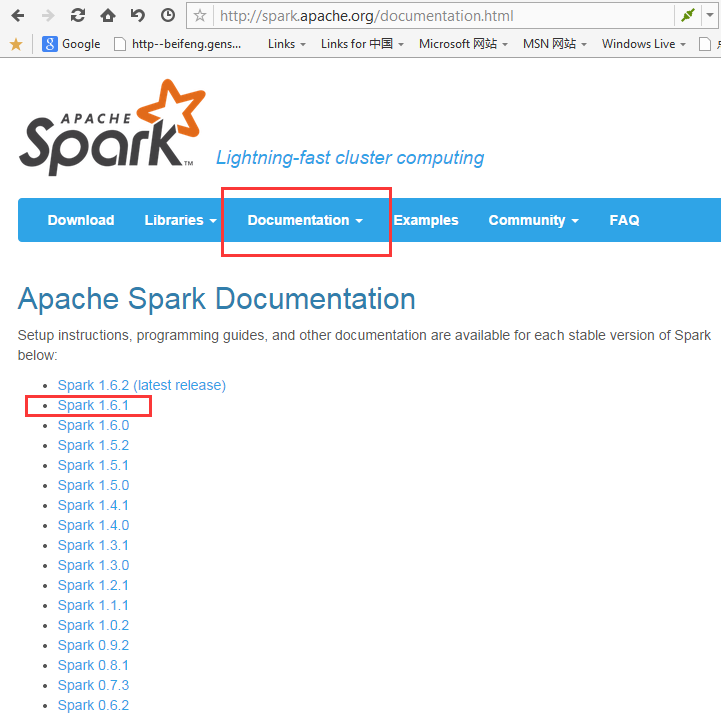Open the address bar dropdown arrow
This screenshot has height=722, width=721.
point(710,16)
